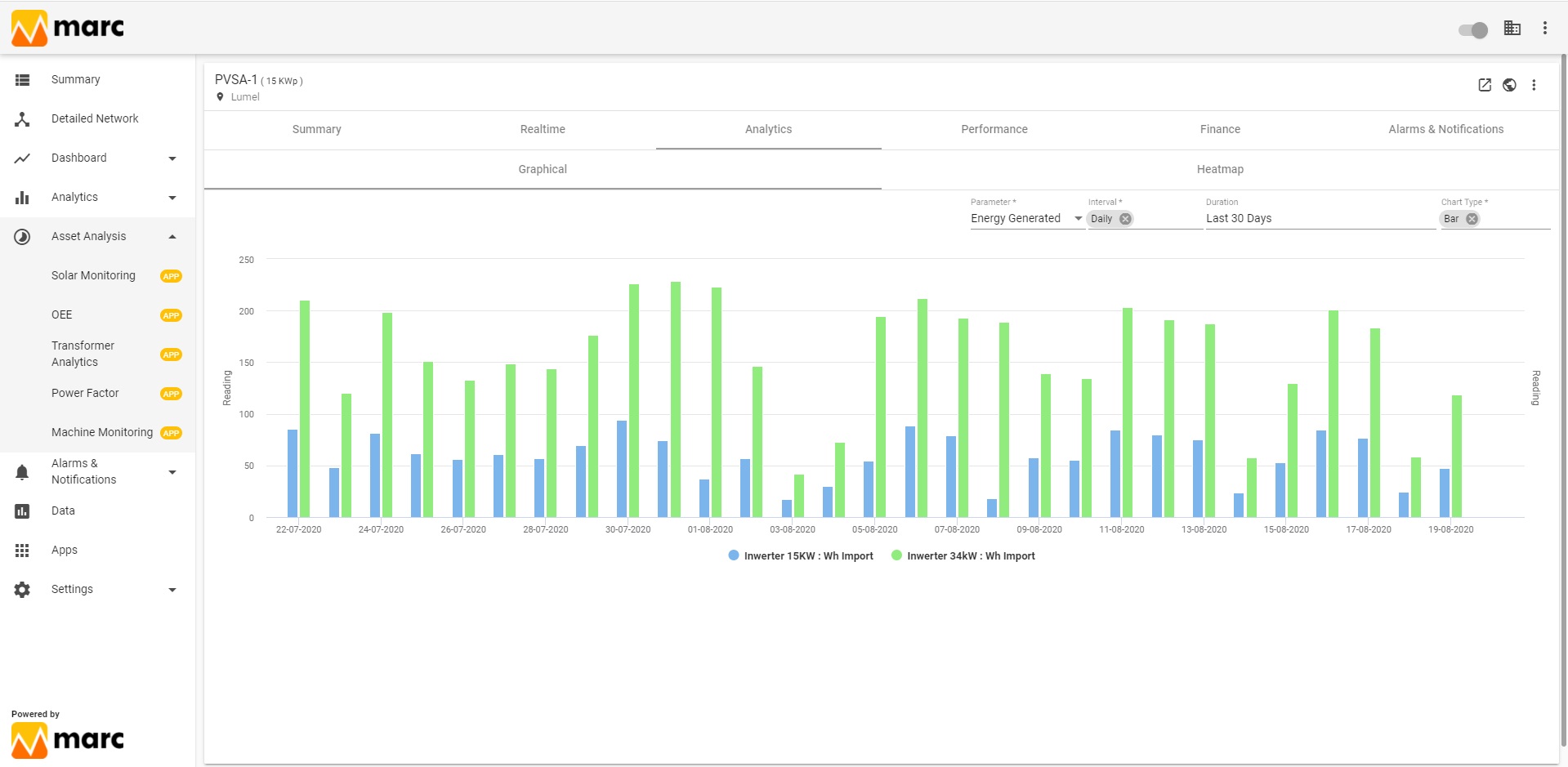Click the marc logo in header

coord(68,28)
